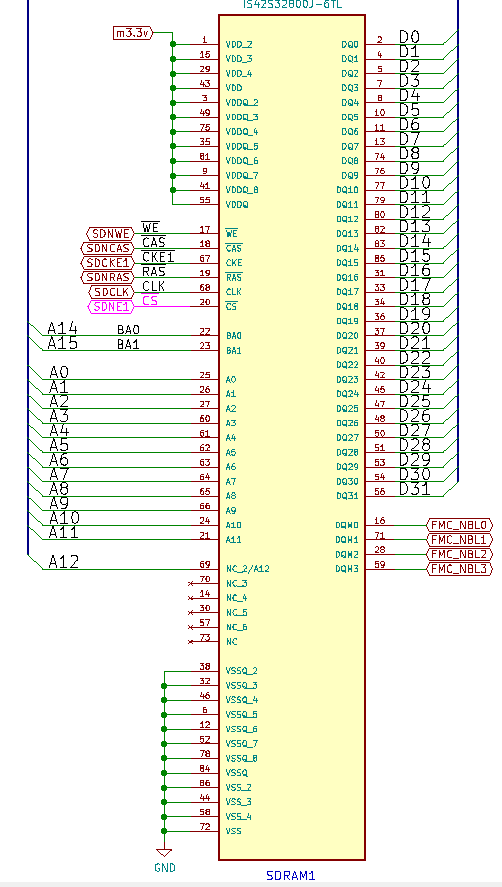Select the A15 net label

[x=63, y=343]
